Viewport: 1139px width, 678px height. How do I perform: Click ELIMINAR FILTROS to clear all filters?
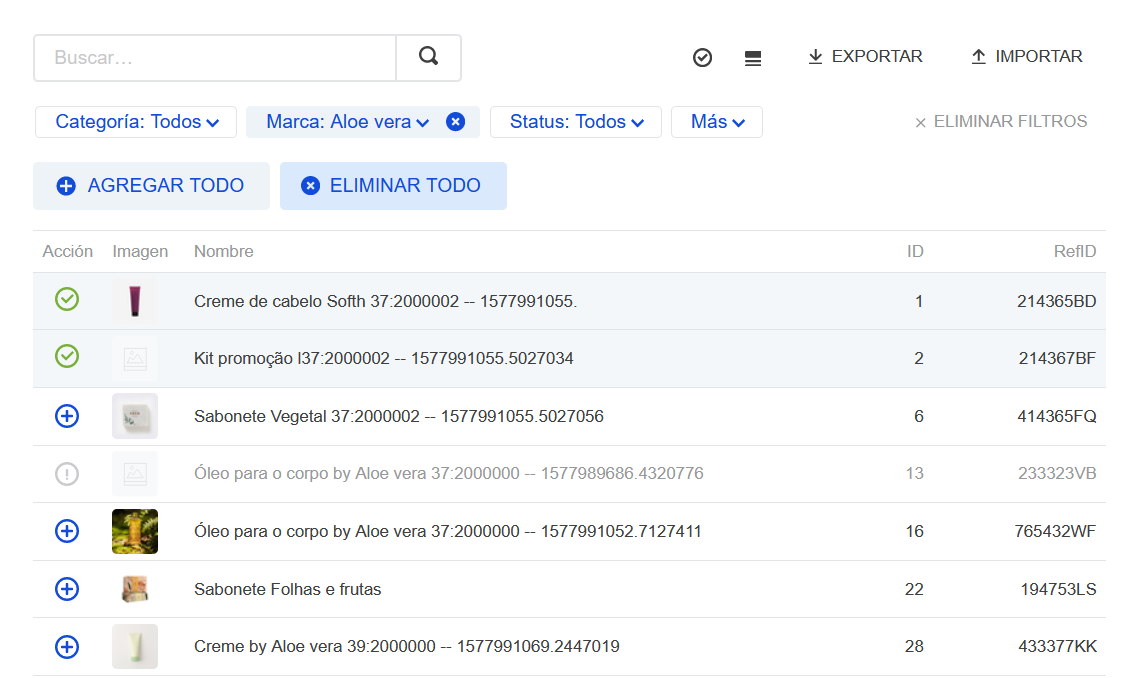pyautogui.click(x=1000, y=121)
